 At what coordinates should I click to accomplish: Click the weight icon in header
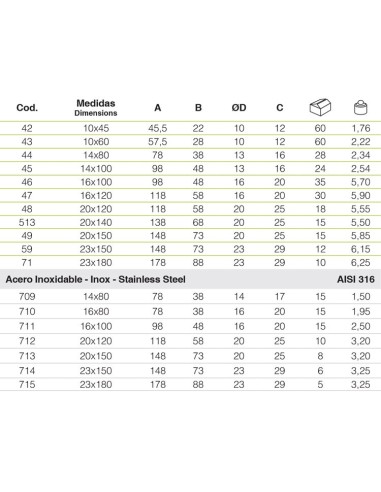pos(360,107)
